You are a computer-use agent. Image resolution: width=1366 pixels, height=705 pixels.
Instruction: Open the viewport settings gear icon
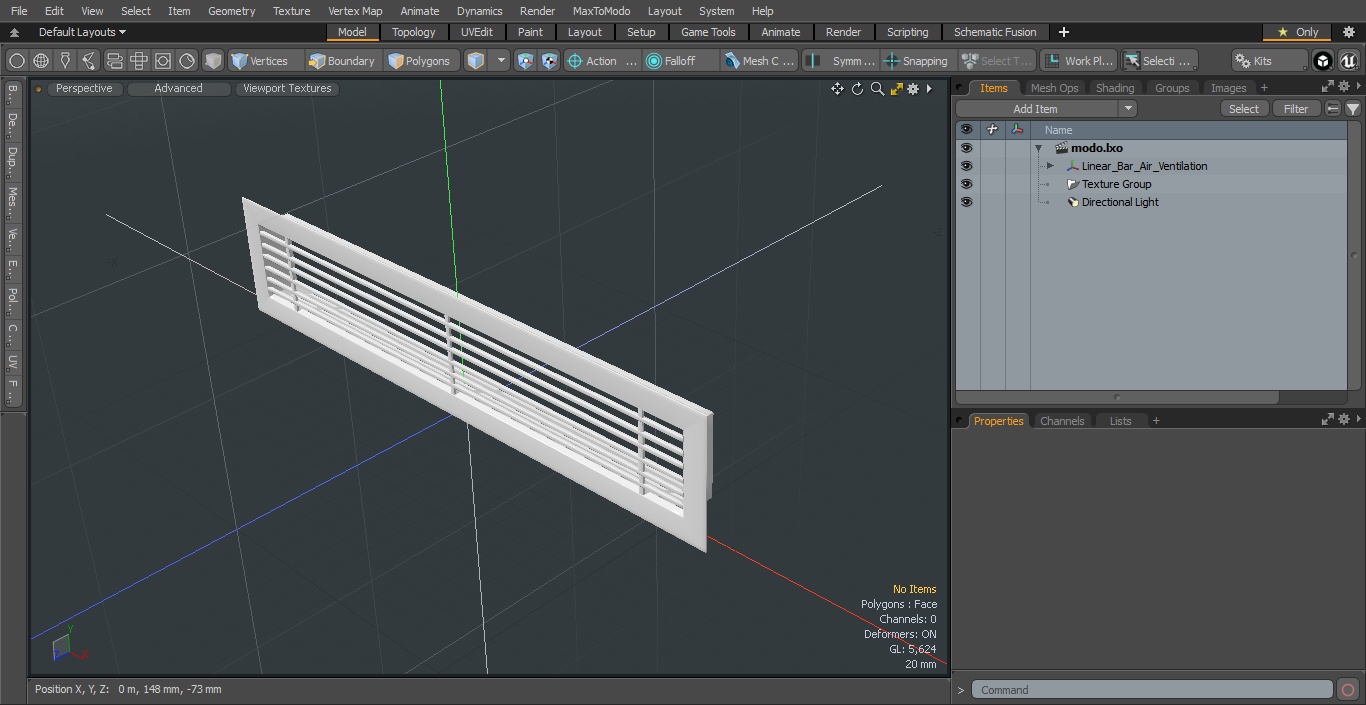[913, 89]
